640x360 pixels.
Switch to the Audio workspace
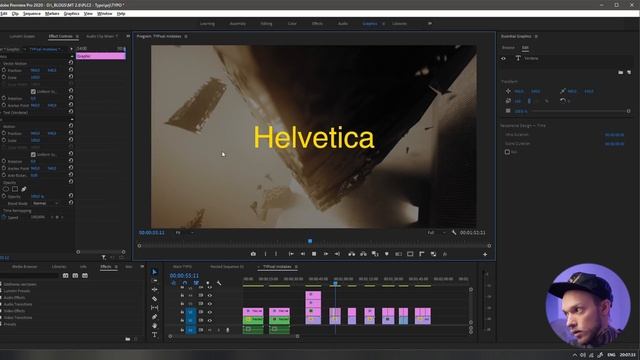pyautogui.click(x=343, y=24)
